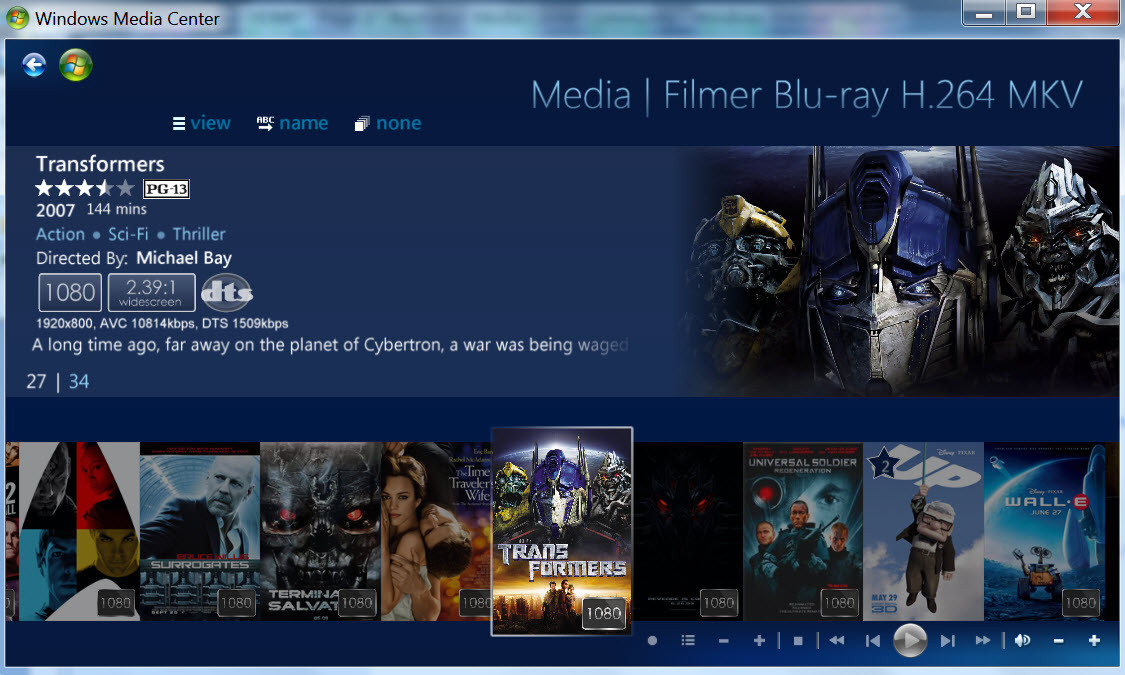The width and height of the screenshot is (1125, 675).
Task: Click the stacked pages icon beside none
Action: (x=362, y=124)
